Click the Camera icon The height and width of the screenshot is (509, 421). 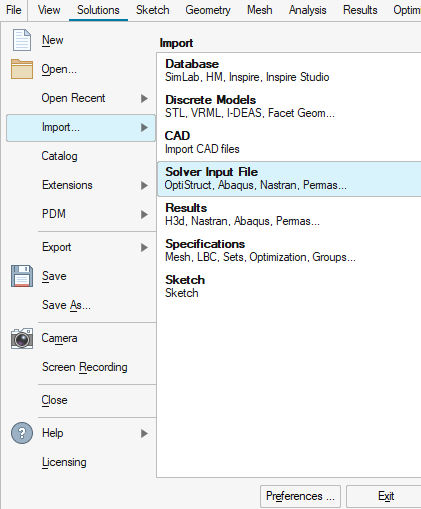point(22,338)
